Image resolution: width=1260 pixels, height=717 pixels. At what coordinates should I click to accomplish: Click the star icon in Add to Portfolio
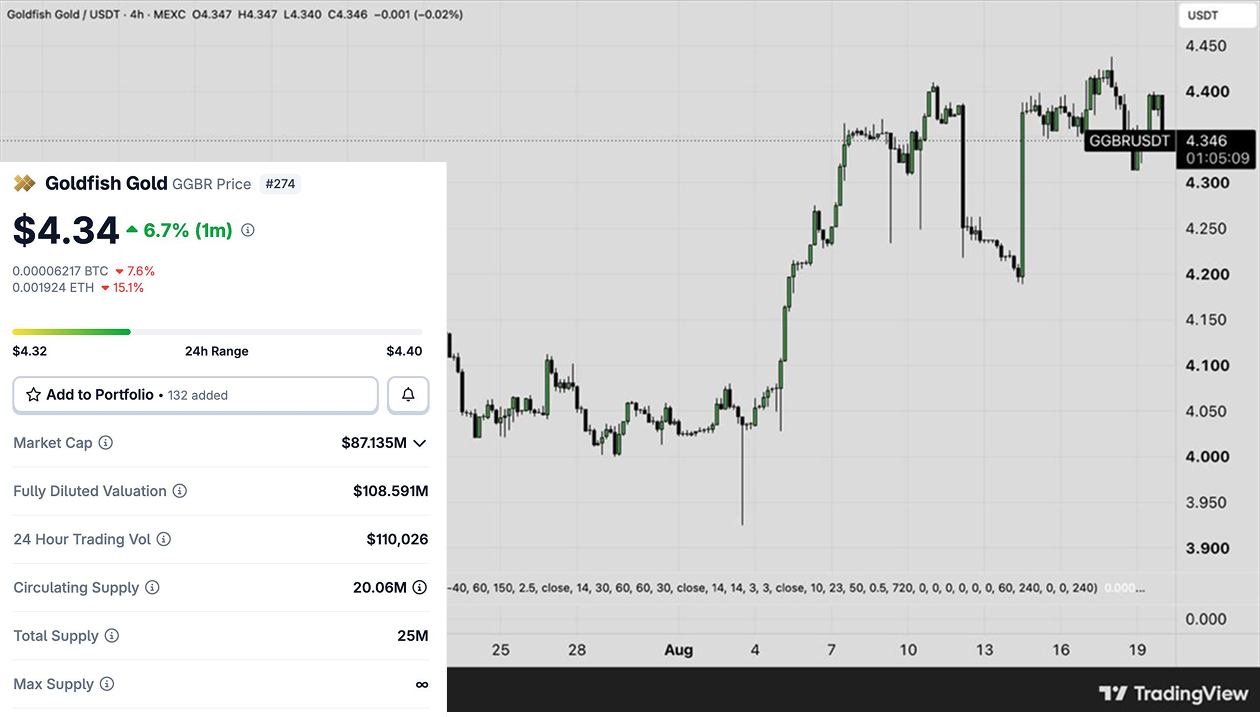pos(33,395)
